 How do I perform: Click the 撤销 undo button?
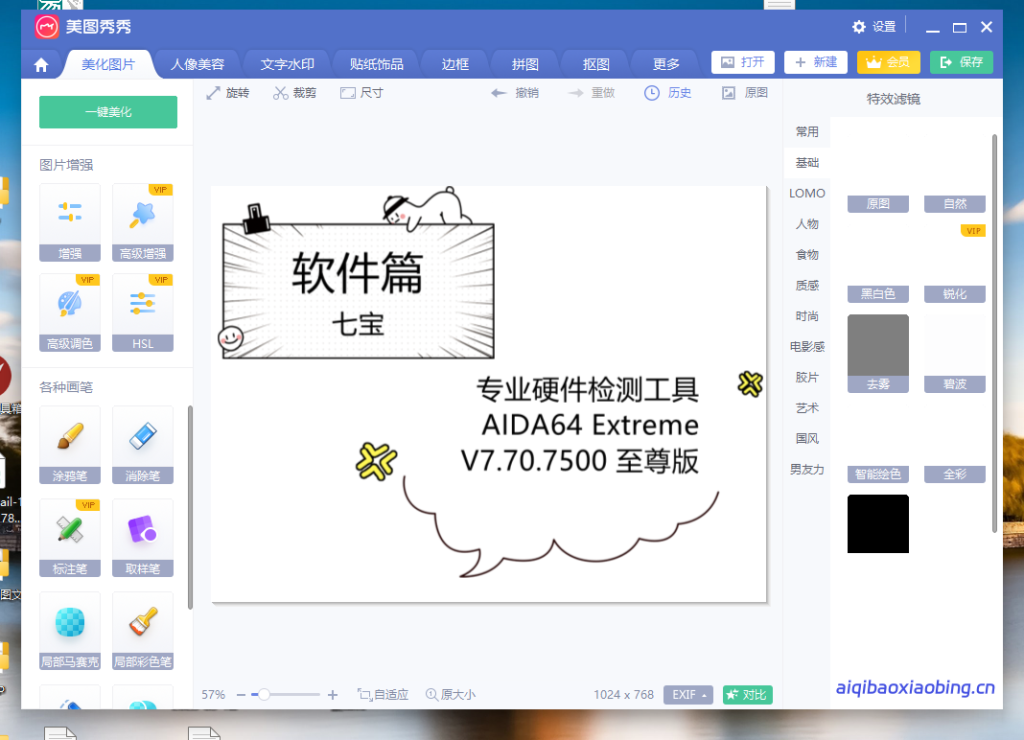pyautogui.click(x=515, y=93)
